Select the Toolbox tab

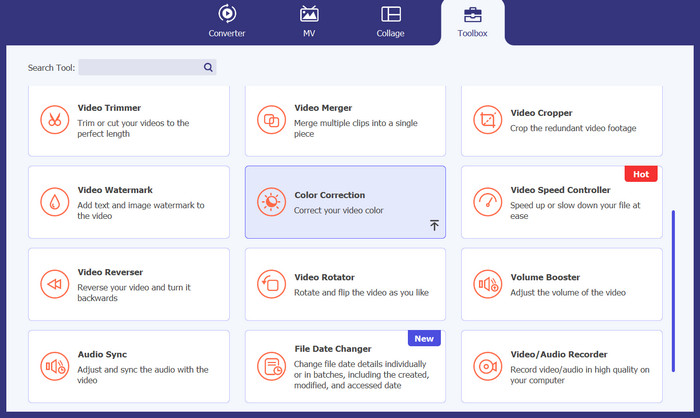coord(472,22)
